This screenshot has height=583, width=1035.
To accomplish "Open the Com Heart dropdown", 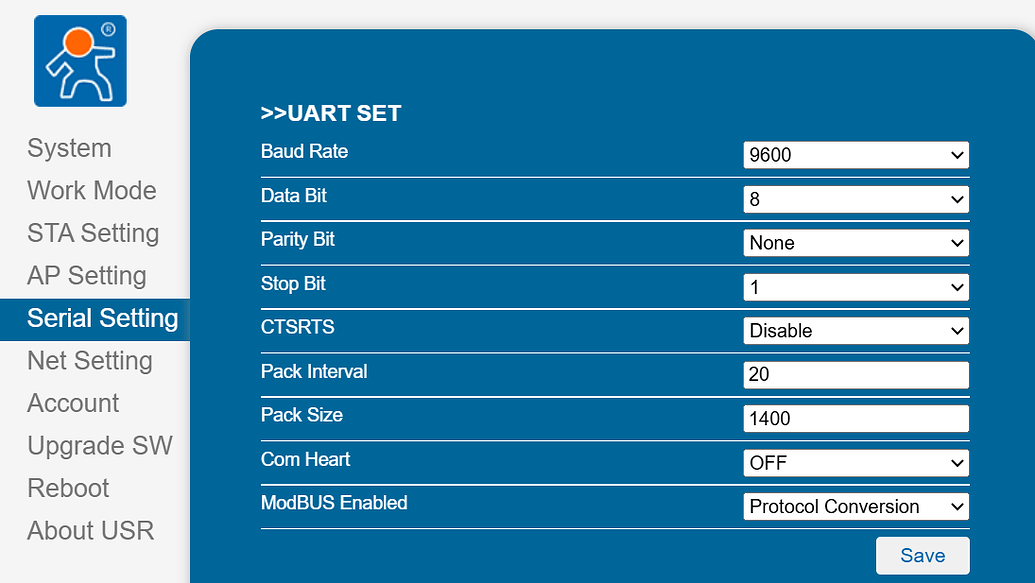I will (855, 462).
